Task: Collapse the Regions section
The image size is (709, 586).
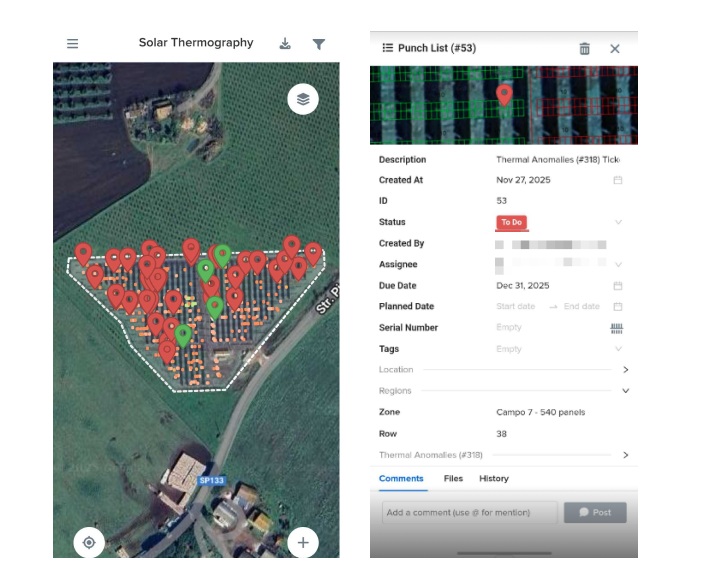Action: tap(625, 391)
